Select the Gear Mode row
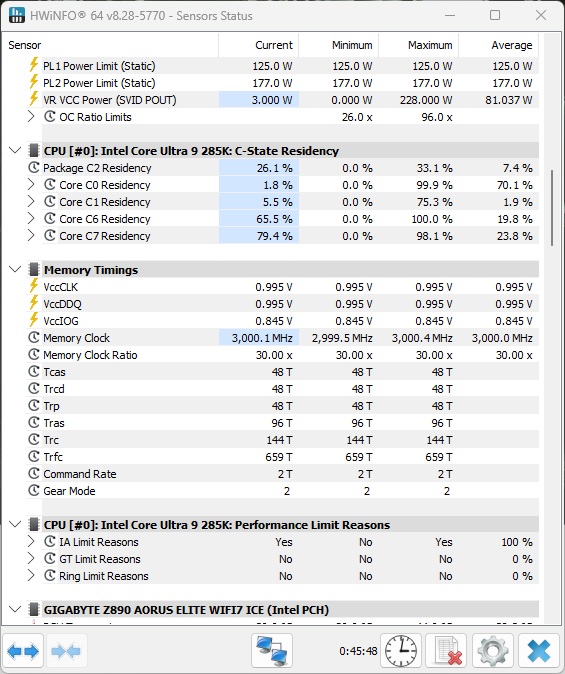Image resolution: width=565 pixels, height=674 pixels. 282,490
